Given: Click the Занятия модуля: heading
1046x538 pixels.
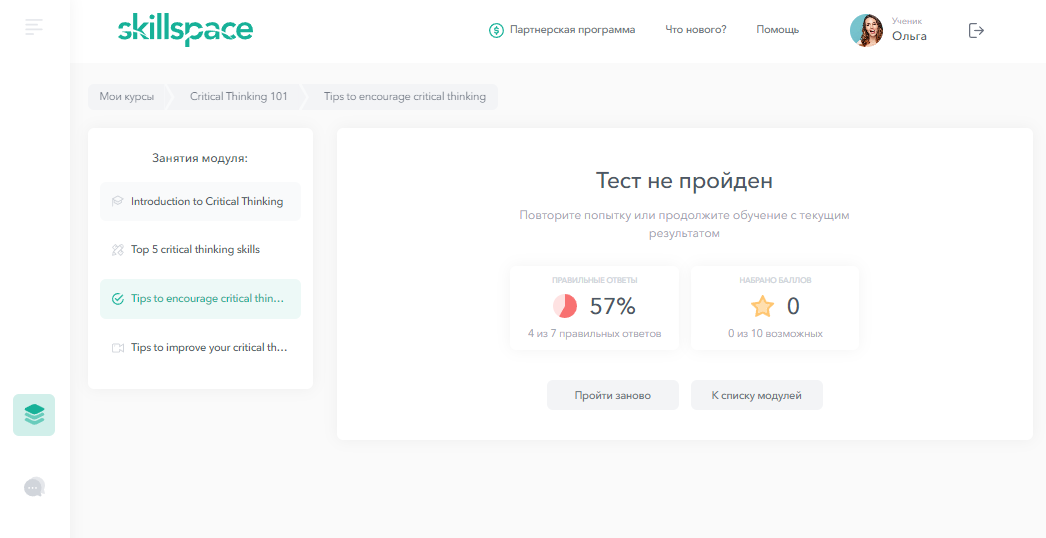Looking at the screenshot, I should pyautogui.click(x=200, y=158).
